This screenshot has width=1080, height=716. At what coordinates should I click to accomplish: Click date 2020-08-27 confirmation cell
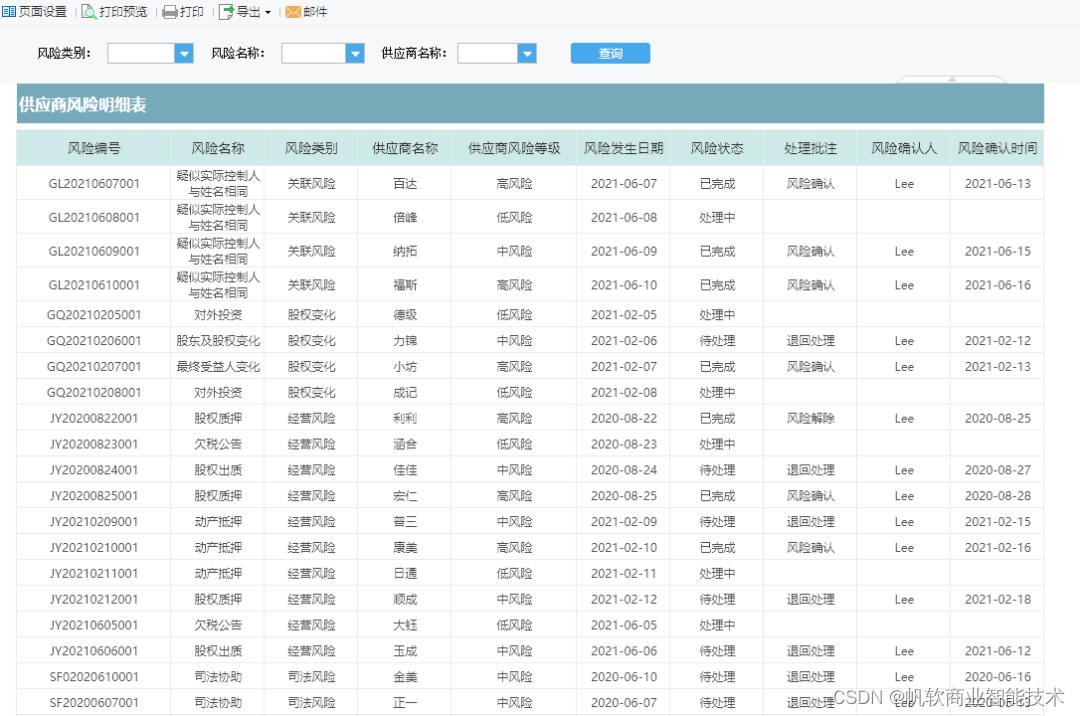[x=997, y=470]
